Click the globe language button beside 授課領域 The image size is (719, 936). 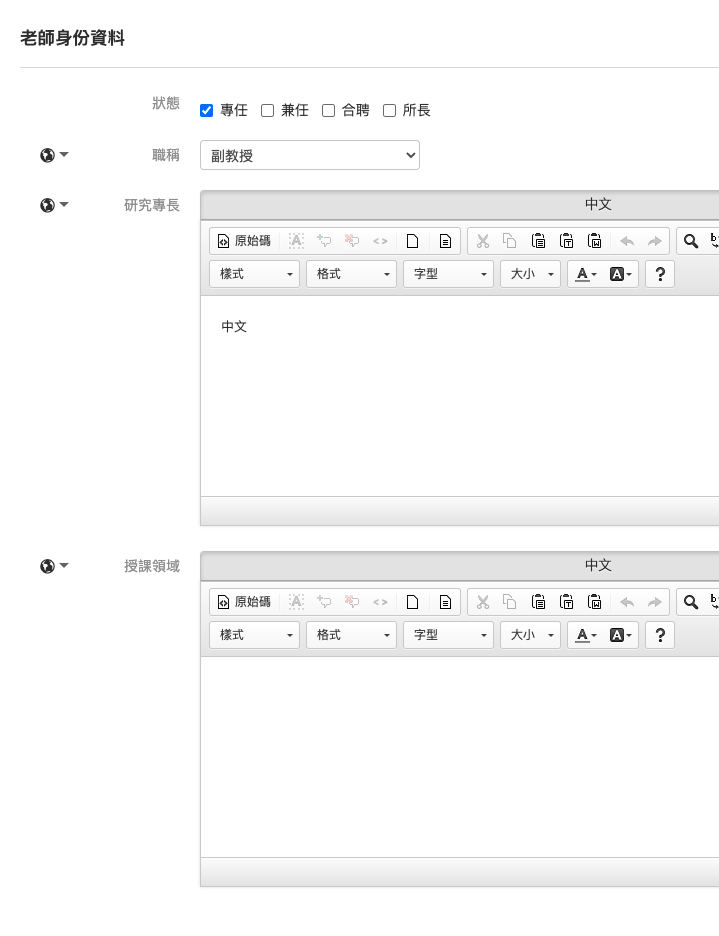coord(54,566)
